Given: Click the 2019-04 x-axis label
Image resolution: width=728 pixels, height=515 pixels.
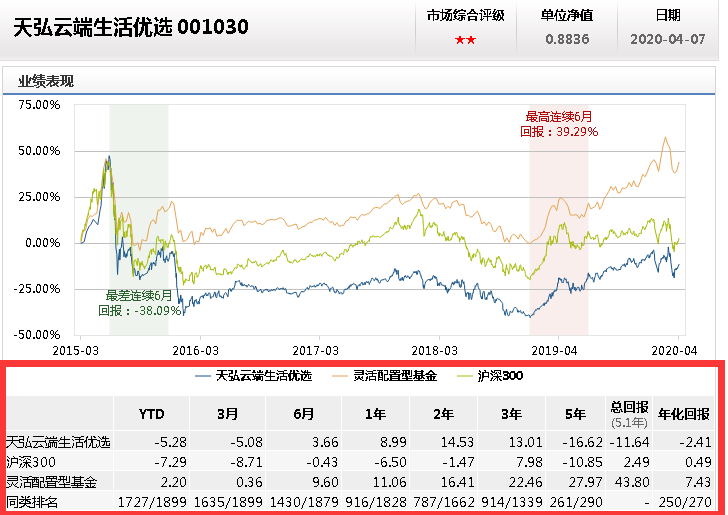Looking at the screenshot, I should (554, 351).
